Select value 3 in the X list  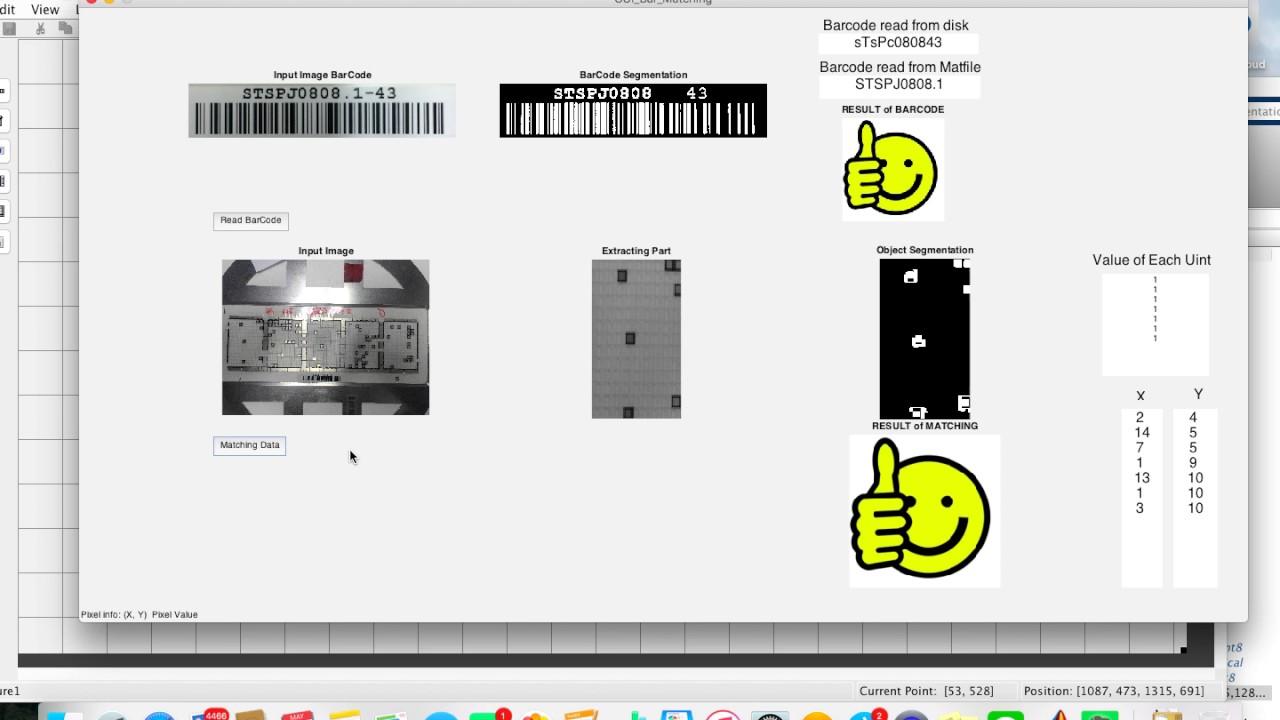coord(1140,508)
